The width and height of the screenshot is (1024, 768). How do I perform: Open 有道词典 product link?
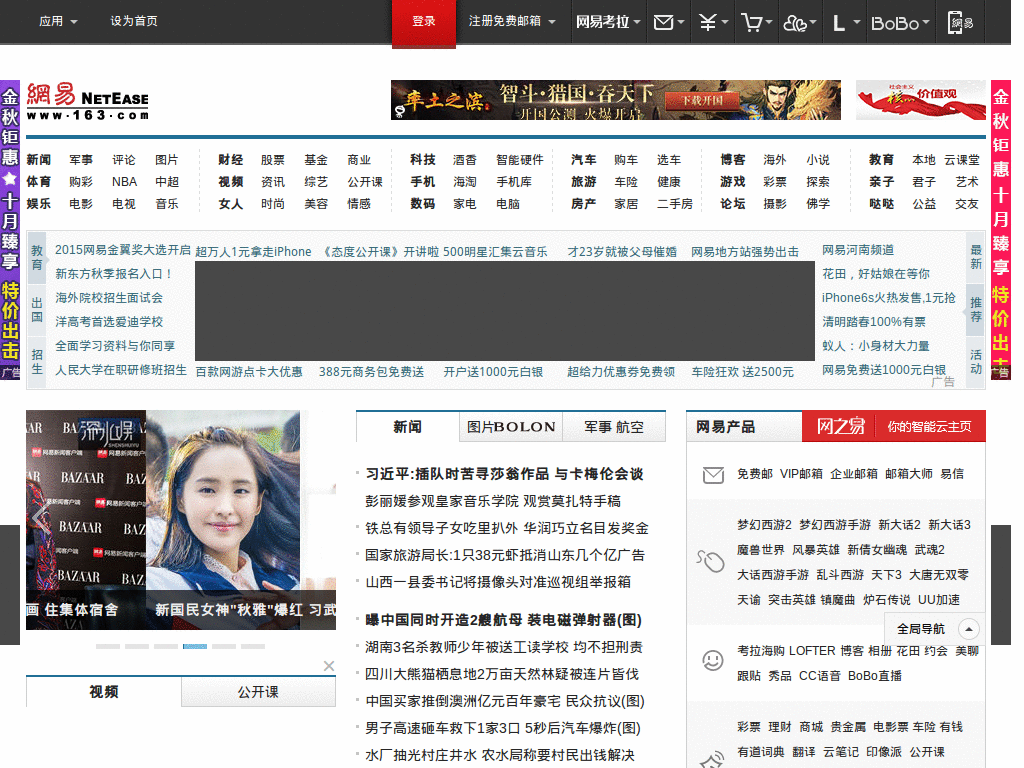click(x=761, y=752)
